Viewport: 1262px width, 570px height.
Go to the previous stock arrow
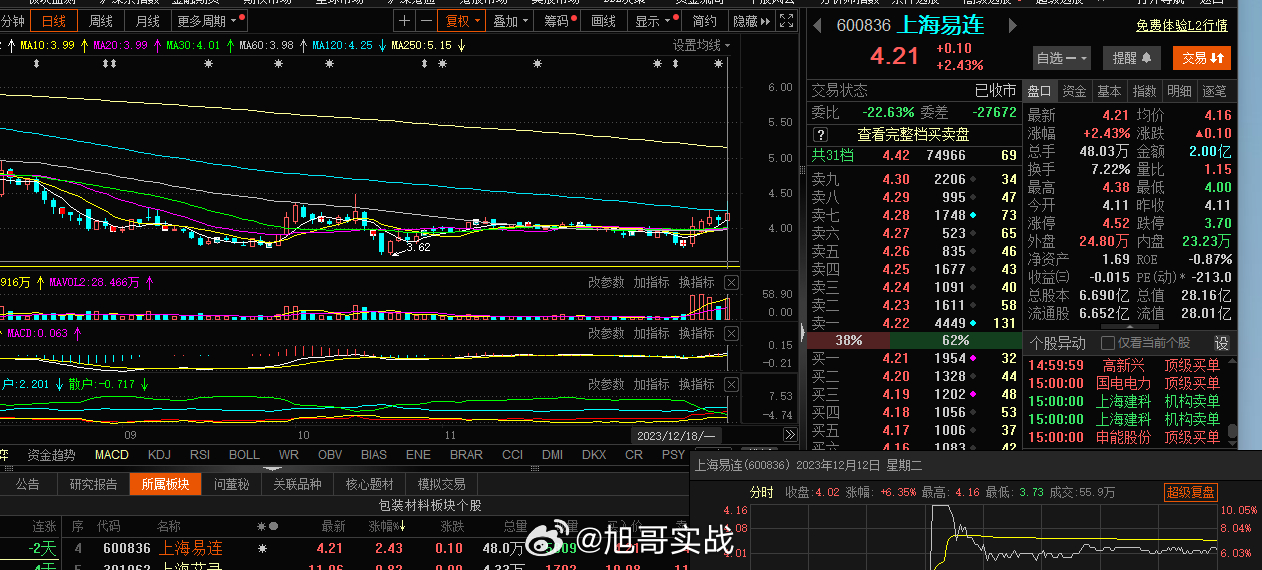pos(817,26)
